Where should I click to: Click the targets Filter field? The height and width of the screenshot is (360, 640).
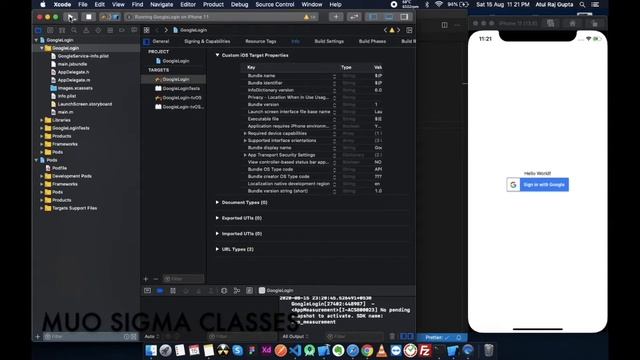[x=183, y=279]
